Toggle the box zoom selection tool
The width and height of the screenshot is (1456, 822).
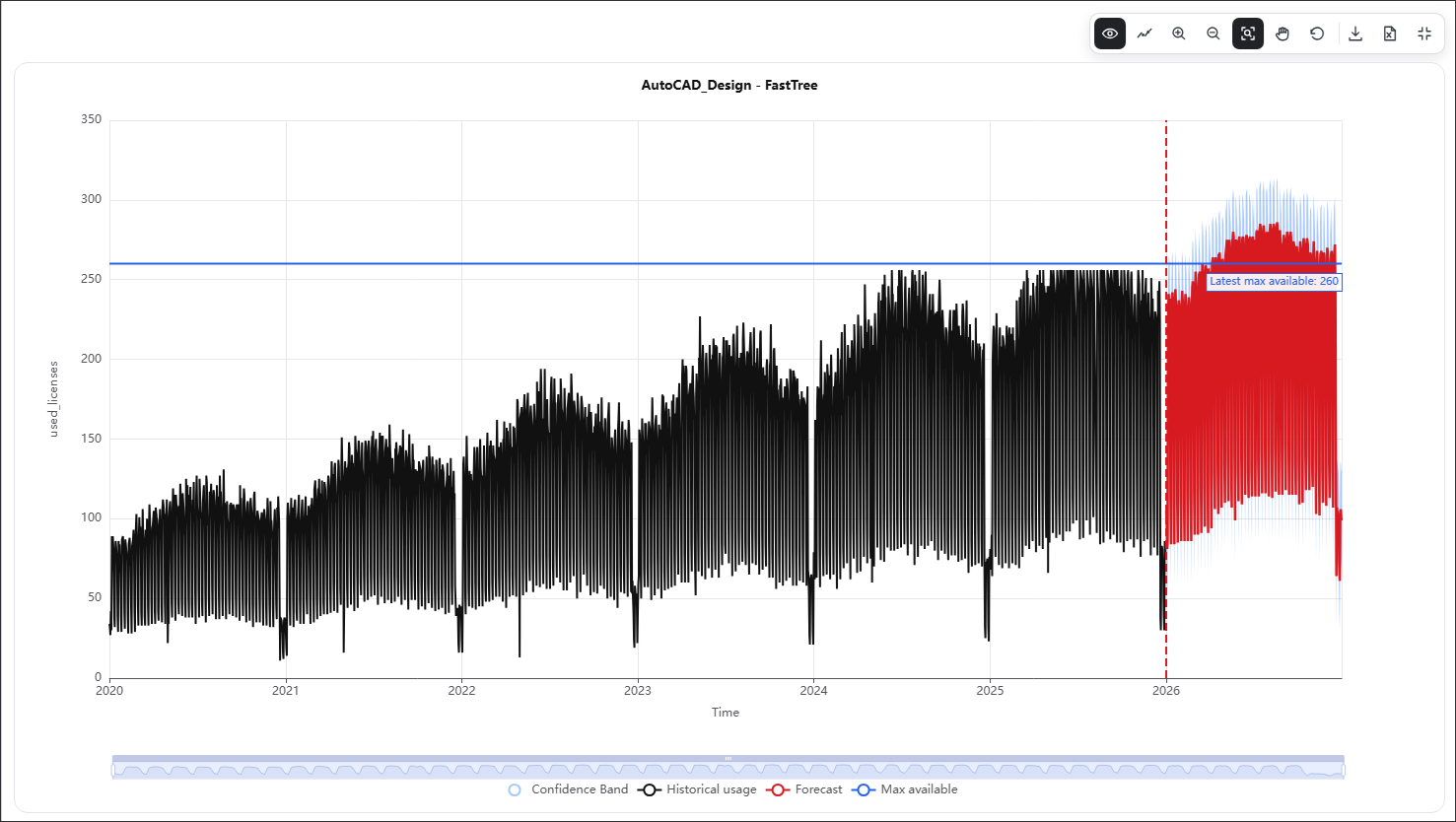click(1248, 34)
